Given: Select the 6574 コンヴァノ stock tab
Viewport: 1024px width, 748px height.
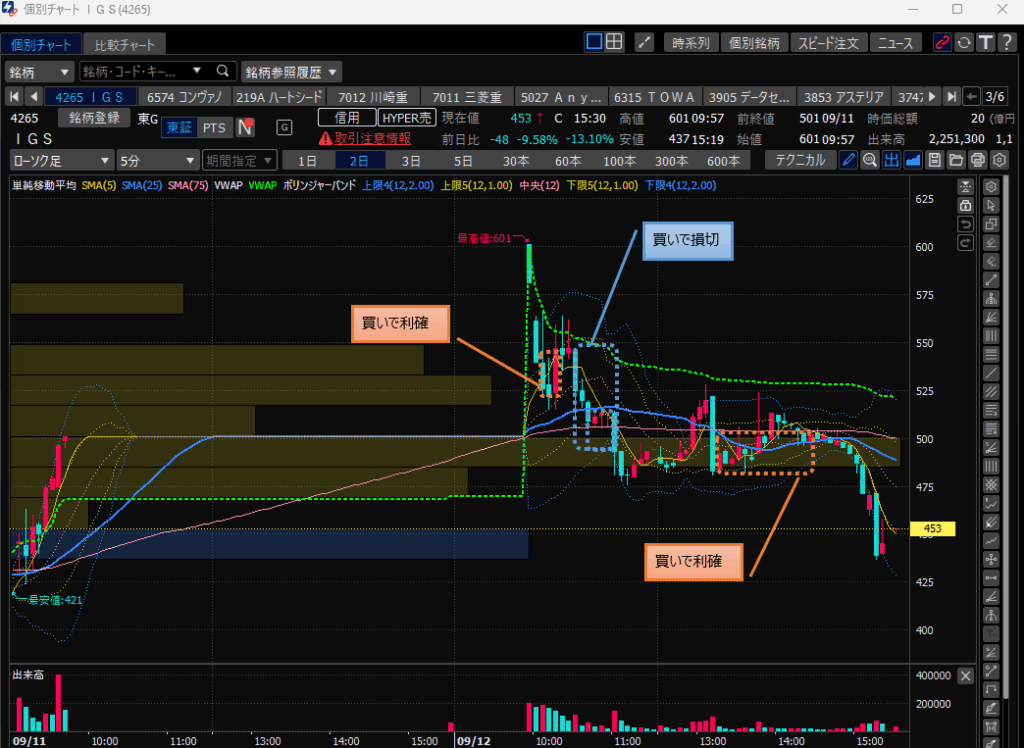Looking at the screenshot, I should (x=186, y=97).
